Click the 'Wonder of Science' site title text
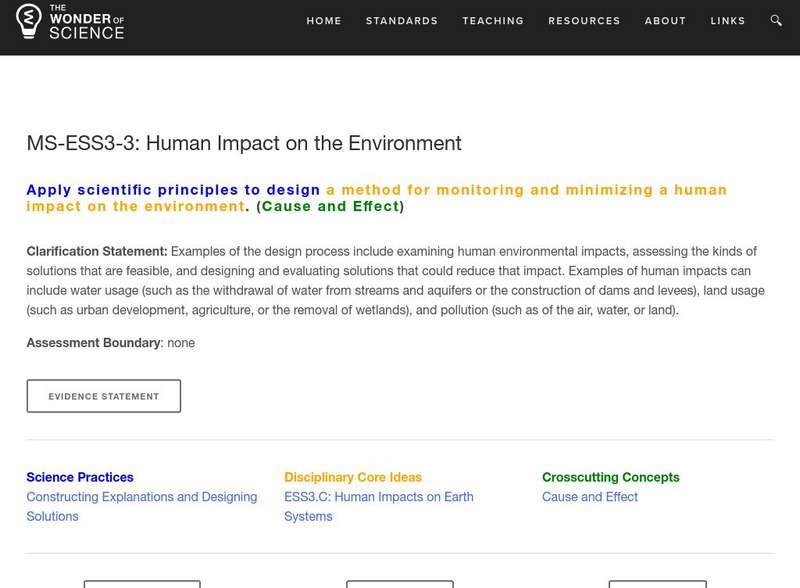Image resolution: width=800 pixels, height=588 pixels. (86, 21)
